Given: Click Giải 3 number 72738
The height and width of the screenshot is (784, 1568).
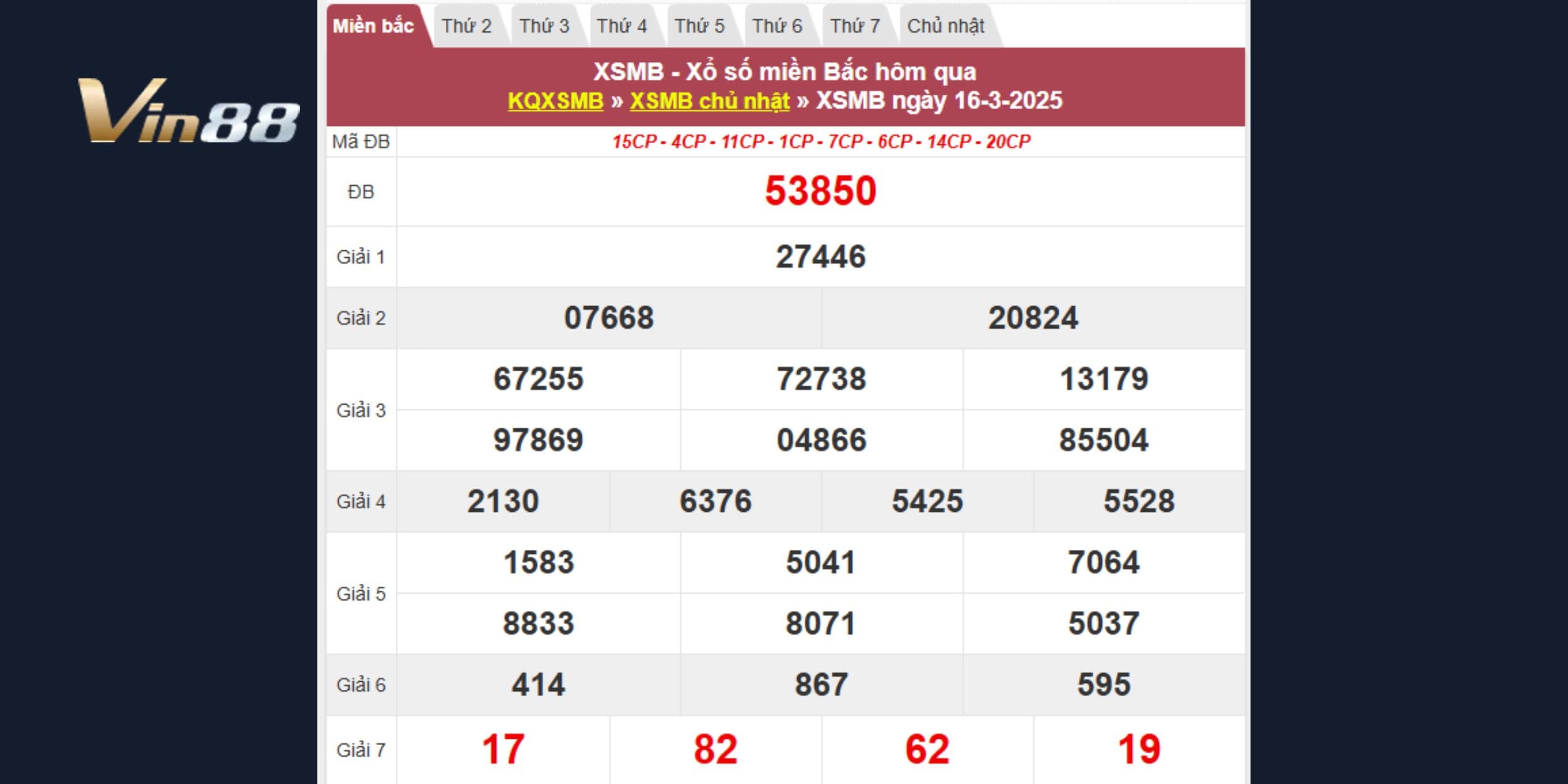Looking at the screenshot, I should tap(822, 379).
